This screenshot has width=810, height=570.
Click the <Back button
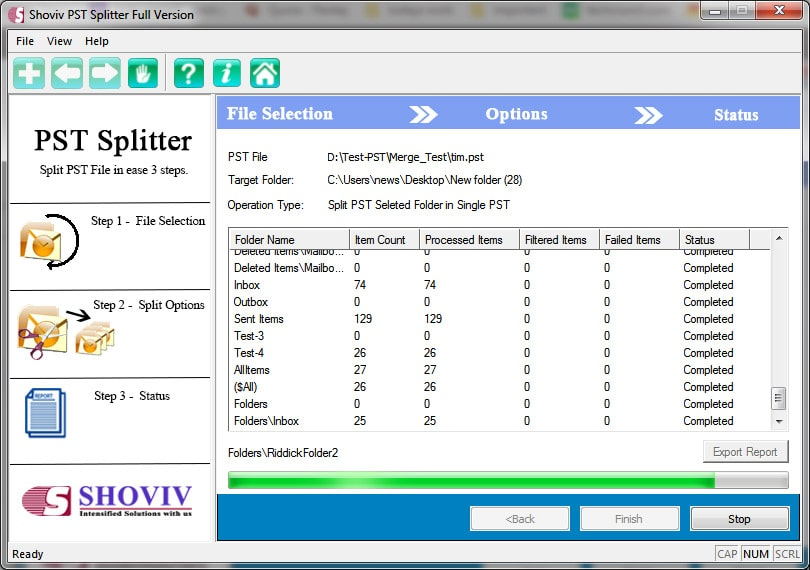click(520, 519)
